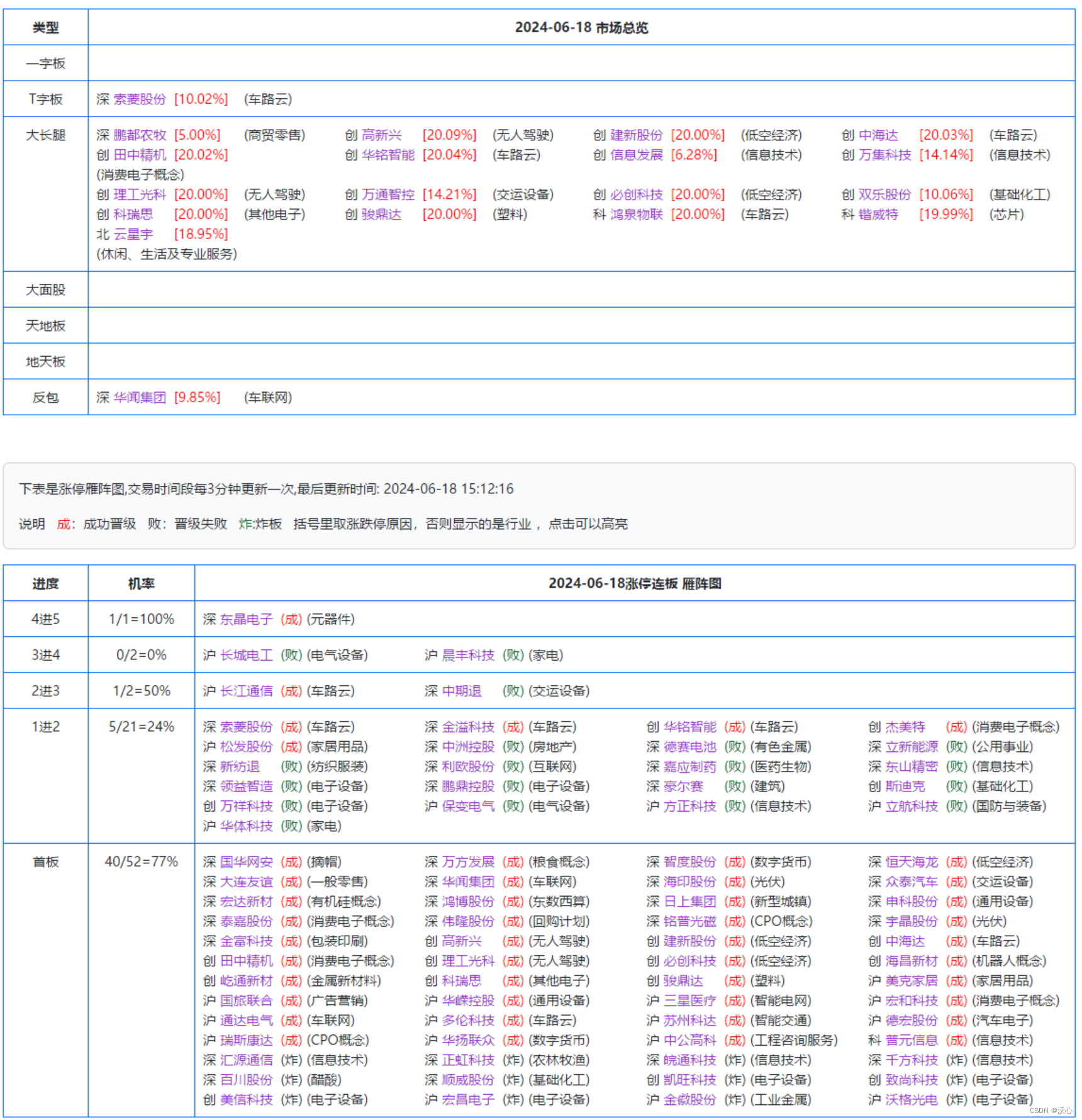Image resolution: width=1082 pixels, height=1120 pixels.
Task: Open 华铭智能 link in 大长腿 row
Action: (x=388, y=155)
